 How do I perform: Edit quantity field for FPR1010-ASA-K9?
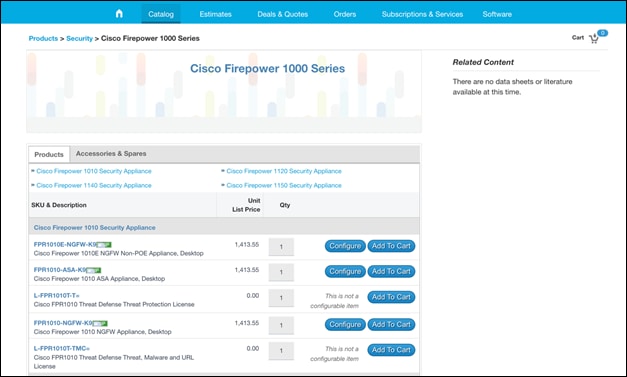281,272
